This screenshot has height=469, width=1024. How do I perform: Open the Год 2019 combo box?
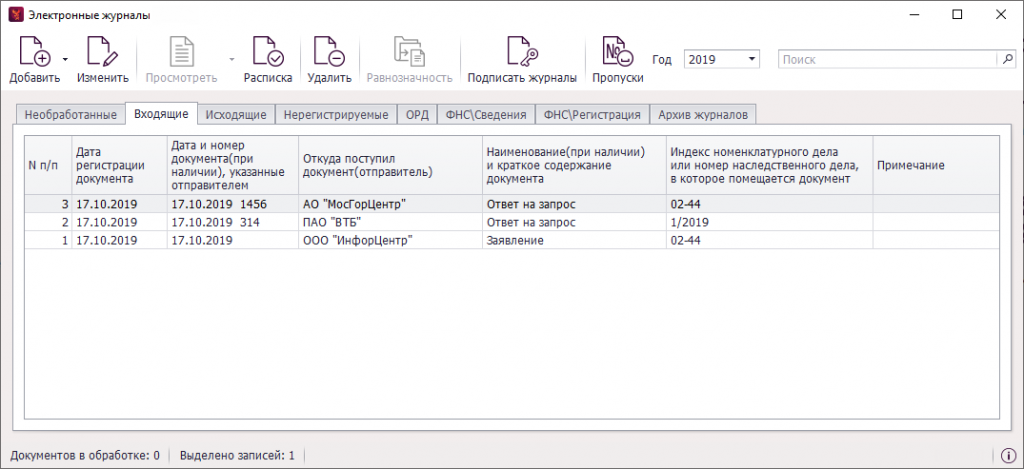[722, 59]
